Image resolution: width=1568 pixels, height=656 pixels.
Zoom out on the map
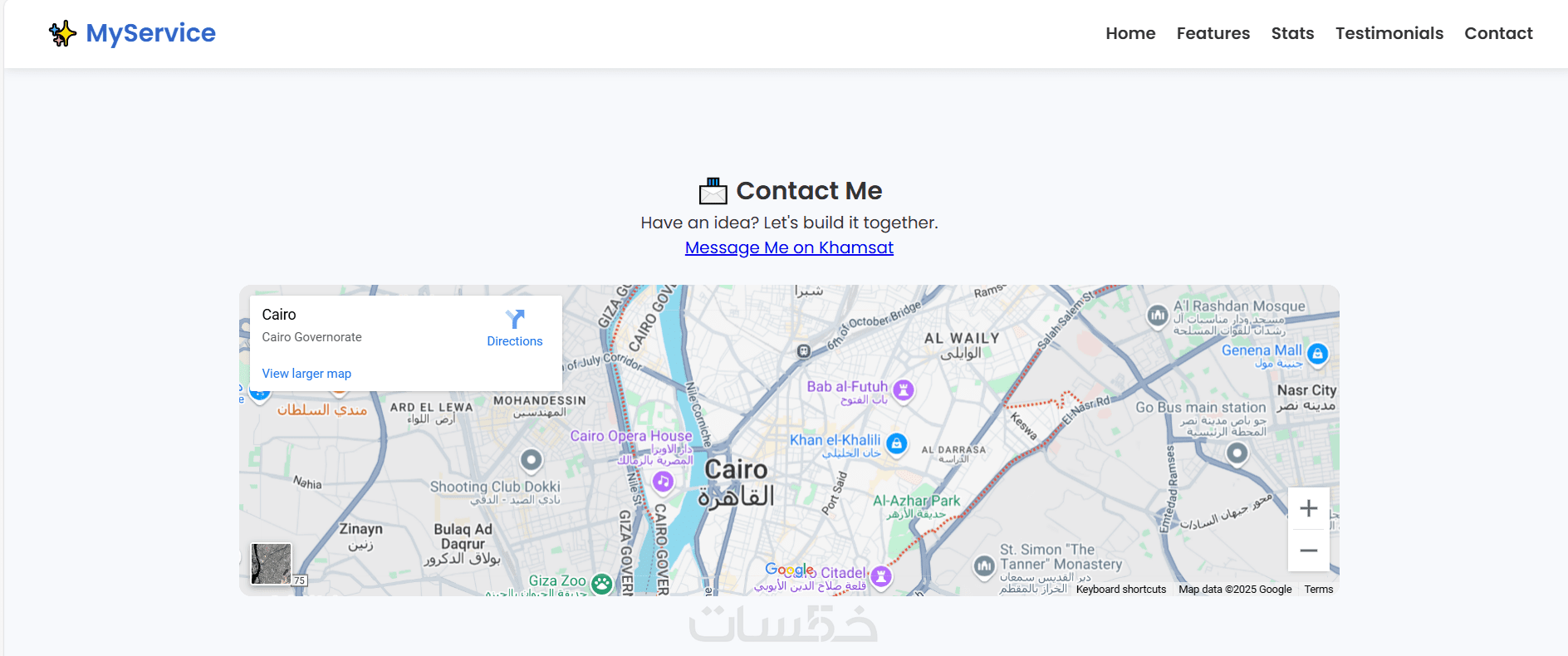coord(1308,551)
